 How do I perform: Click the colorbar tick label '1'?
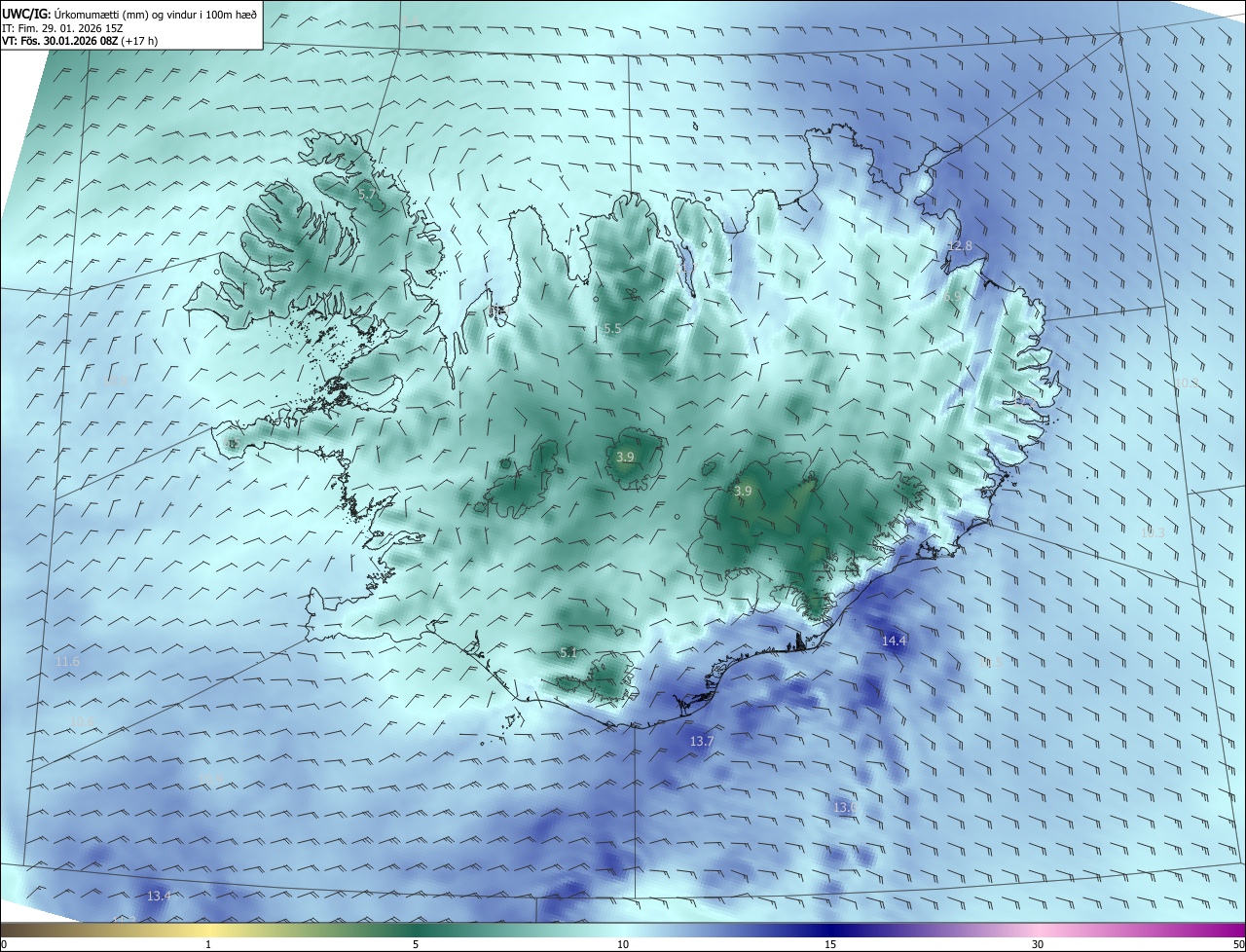(x=208, y=944)
